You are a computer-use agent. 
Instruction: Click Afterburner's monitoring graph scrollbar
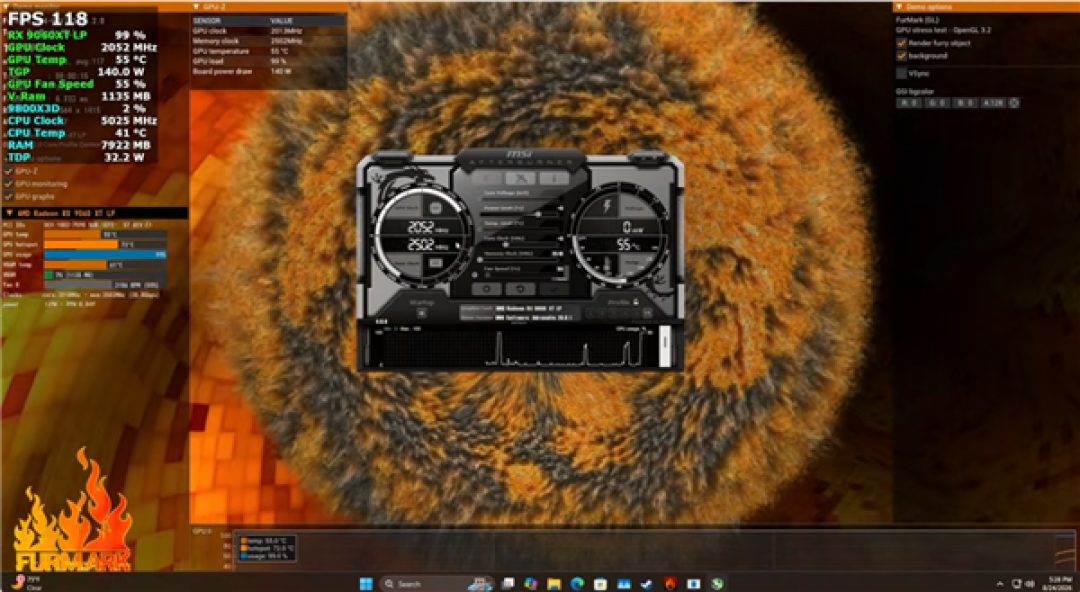click(x=665, y=347)
